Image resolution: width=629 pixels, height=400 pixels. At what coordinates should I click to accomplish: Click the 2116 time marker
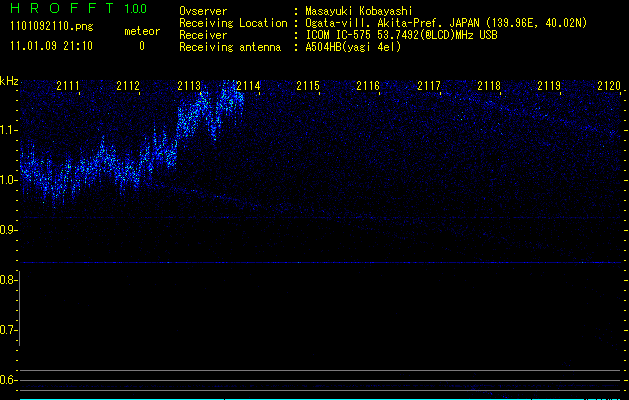coord(368,86)
